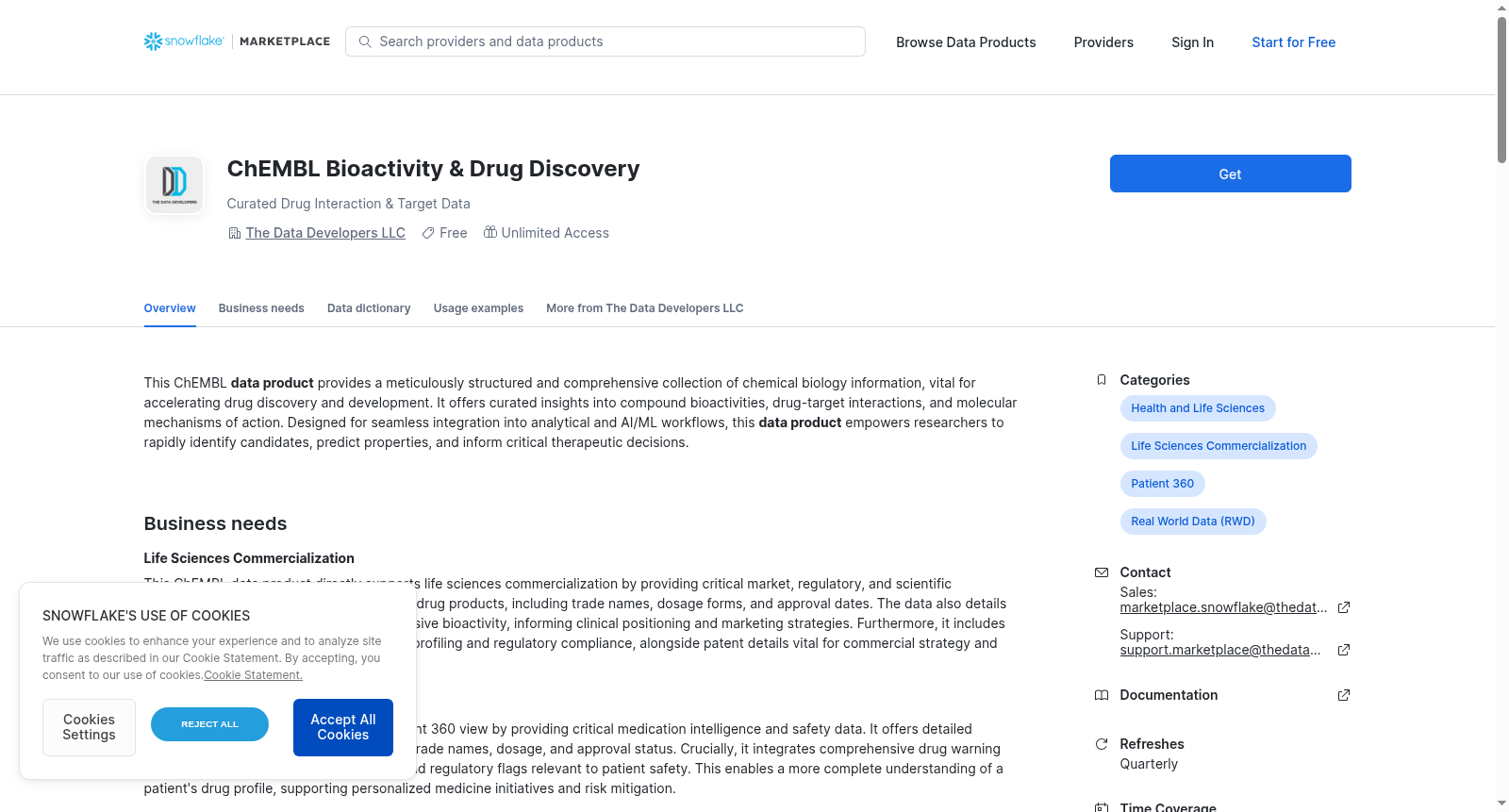The image size is (1509, 812).
Task: Select Life Sciences Commercialization category chip
Action: pos(1219,446)
